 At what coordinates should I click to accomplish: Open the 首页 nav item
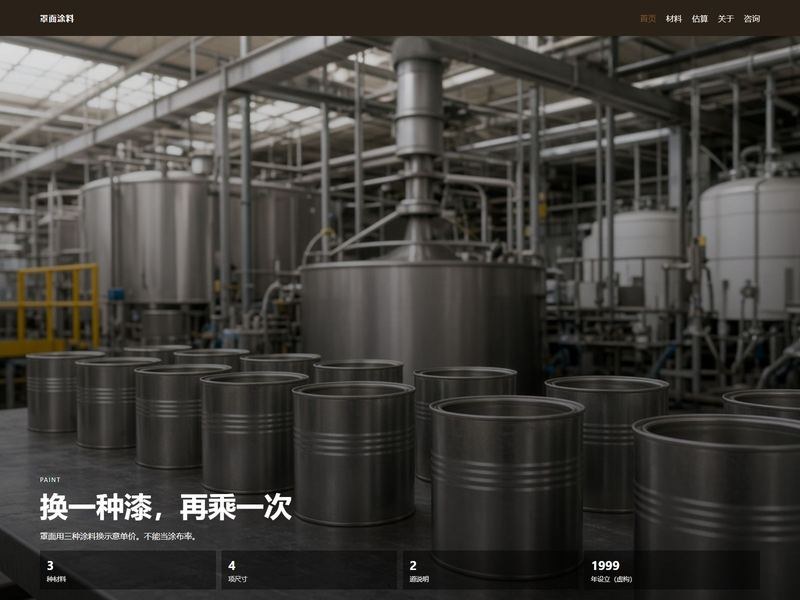pos(648,18)
